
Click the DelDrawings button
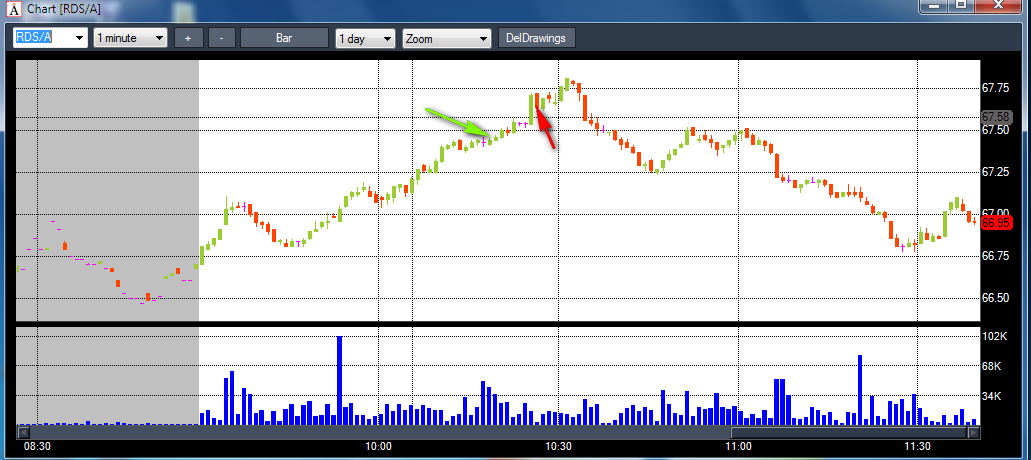[x=537, y=38]
